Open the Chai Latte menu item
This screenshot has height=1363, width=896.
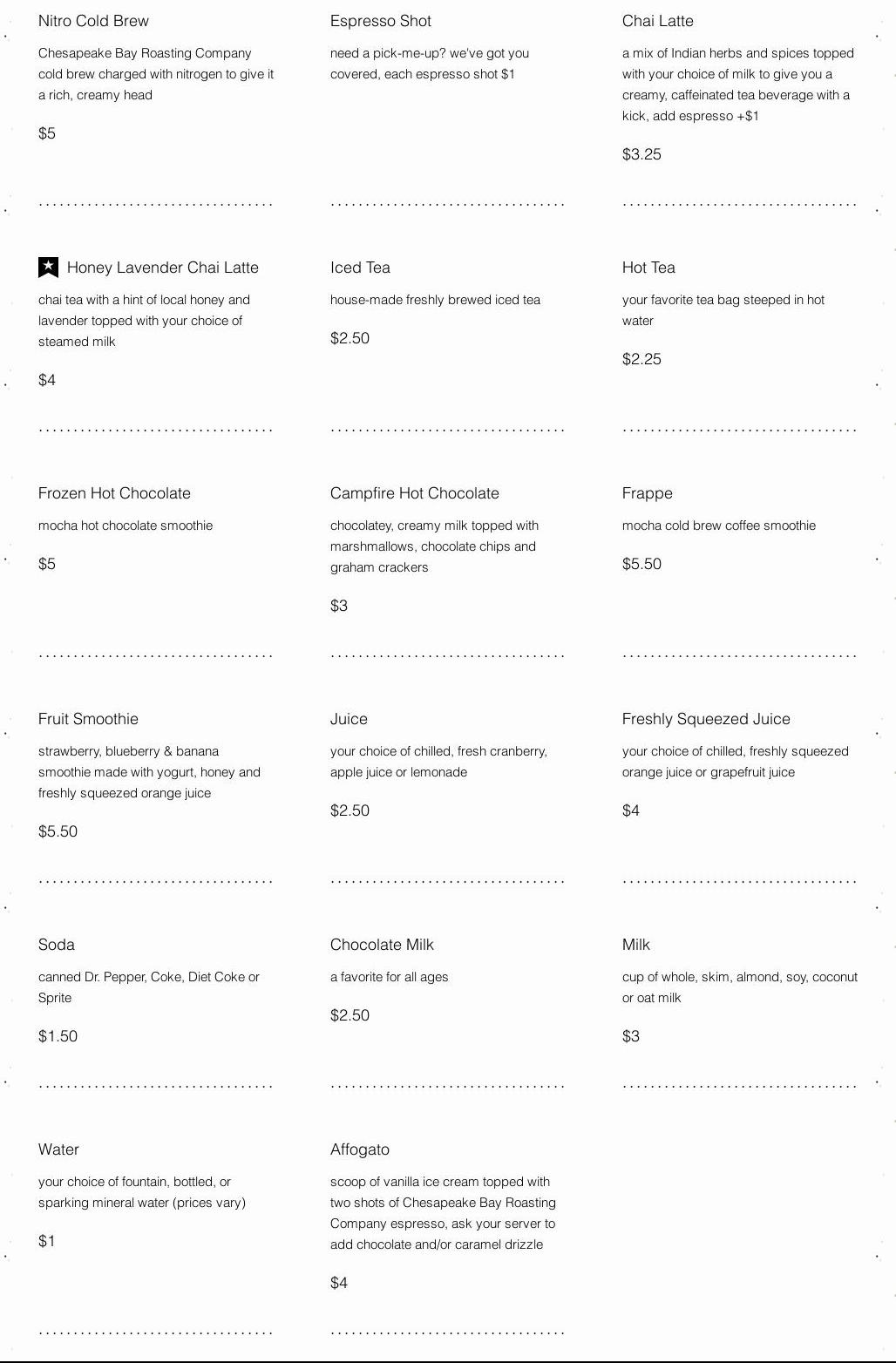(658, 21)
